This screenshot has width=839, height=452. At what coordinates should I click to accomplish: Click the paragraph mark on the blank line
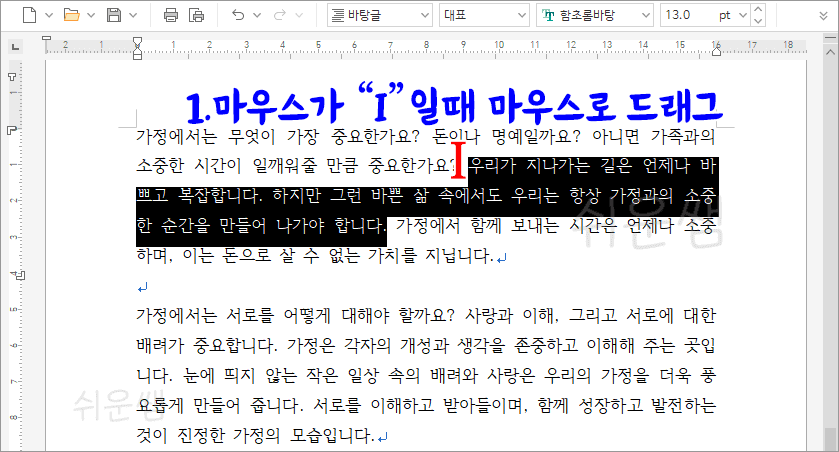142,288
